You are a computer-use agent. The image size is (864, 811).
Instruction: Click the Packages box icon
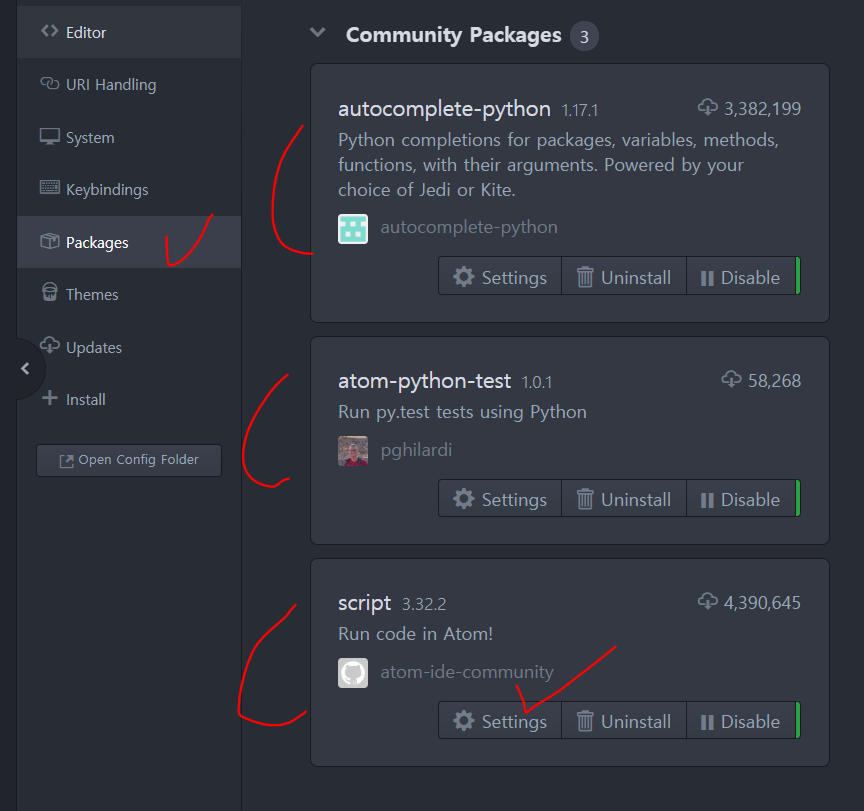click(50, 241)
